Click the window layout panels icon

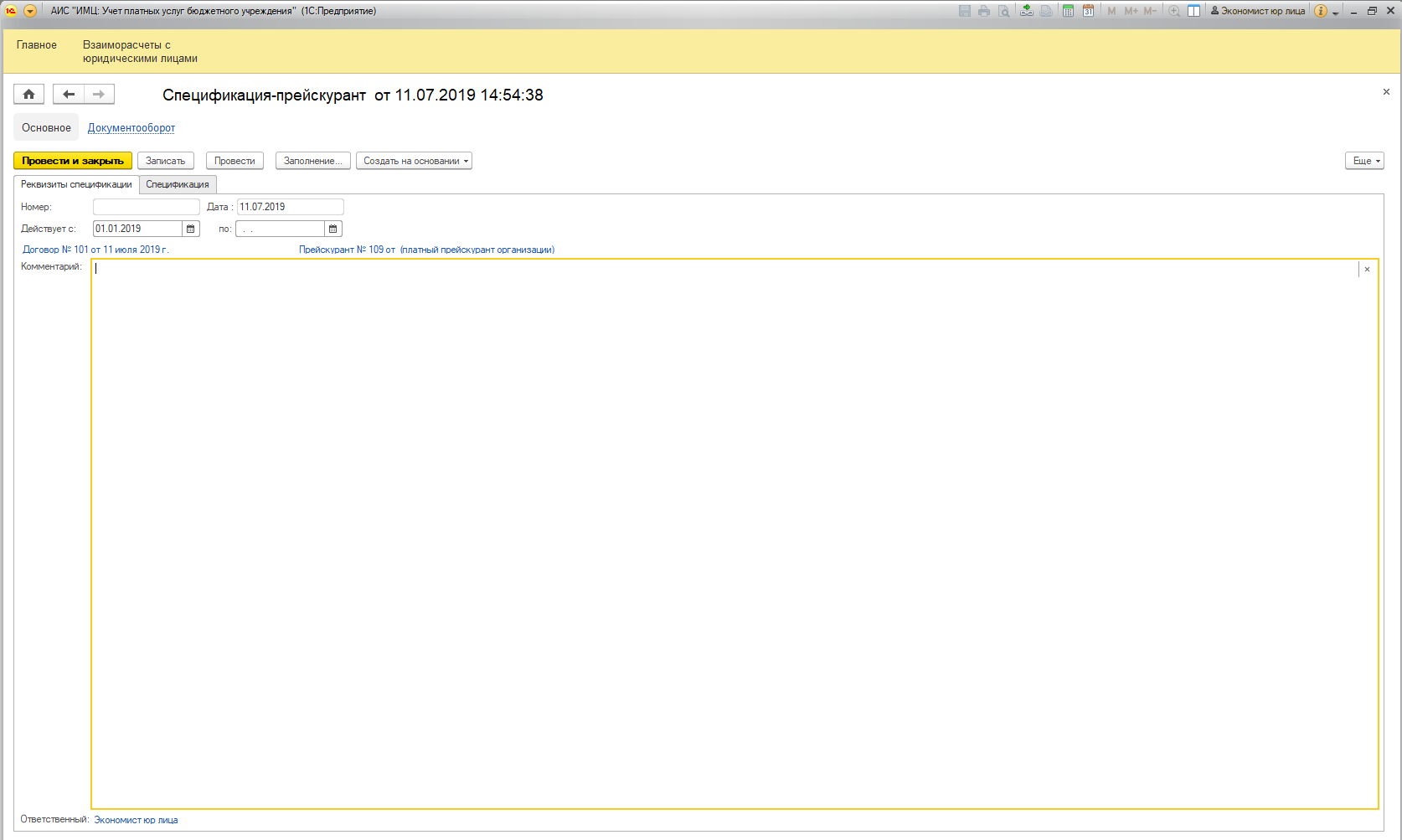[1193, 11]
